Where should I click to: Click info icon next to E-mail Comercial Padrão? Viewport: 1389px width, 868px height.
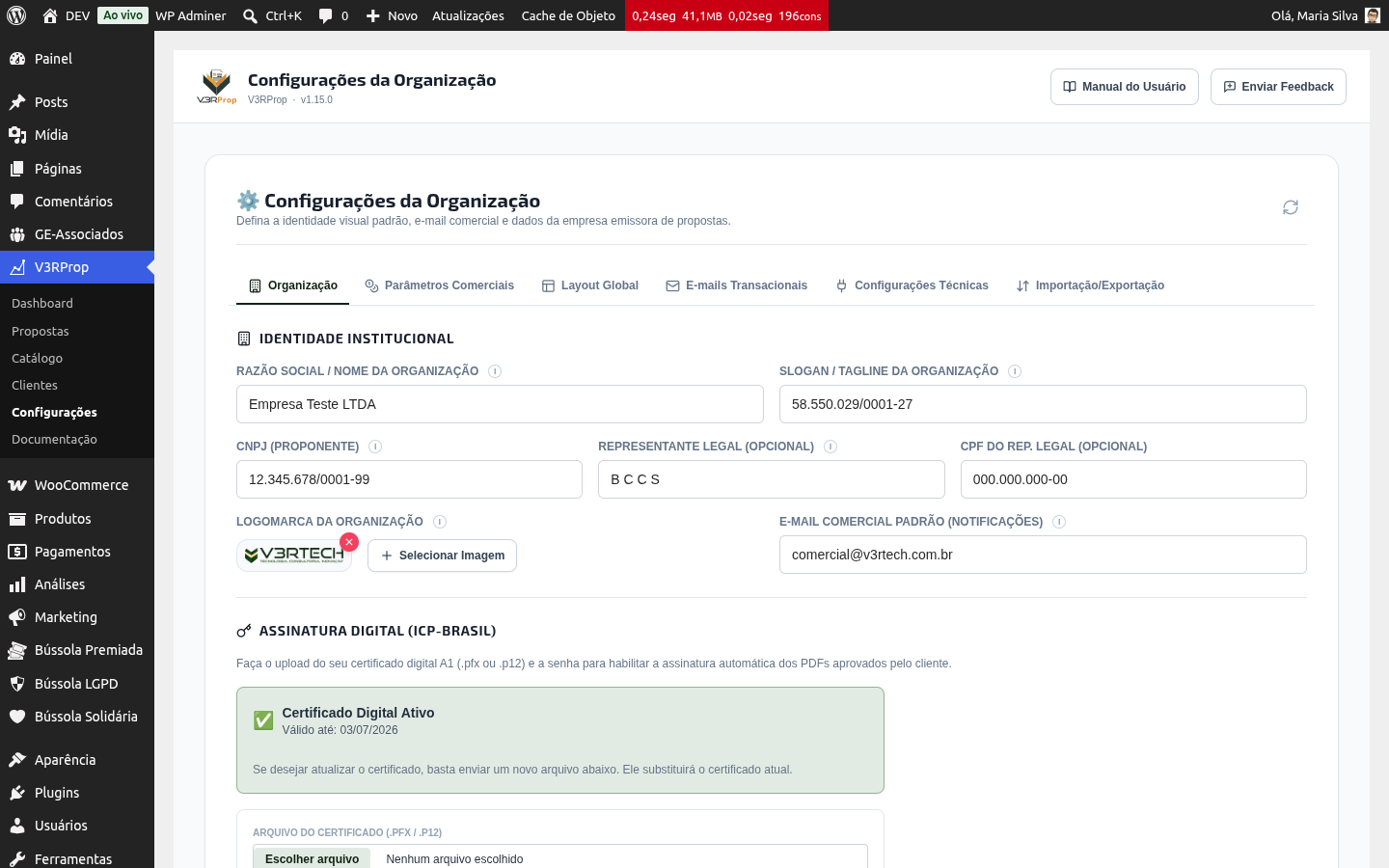tap(1059, 522)
